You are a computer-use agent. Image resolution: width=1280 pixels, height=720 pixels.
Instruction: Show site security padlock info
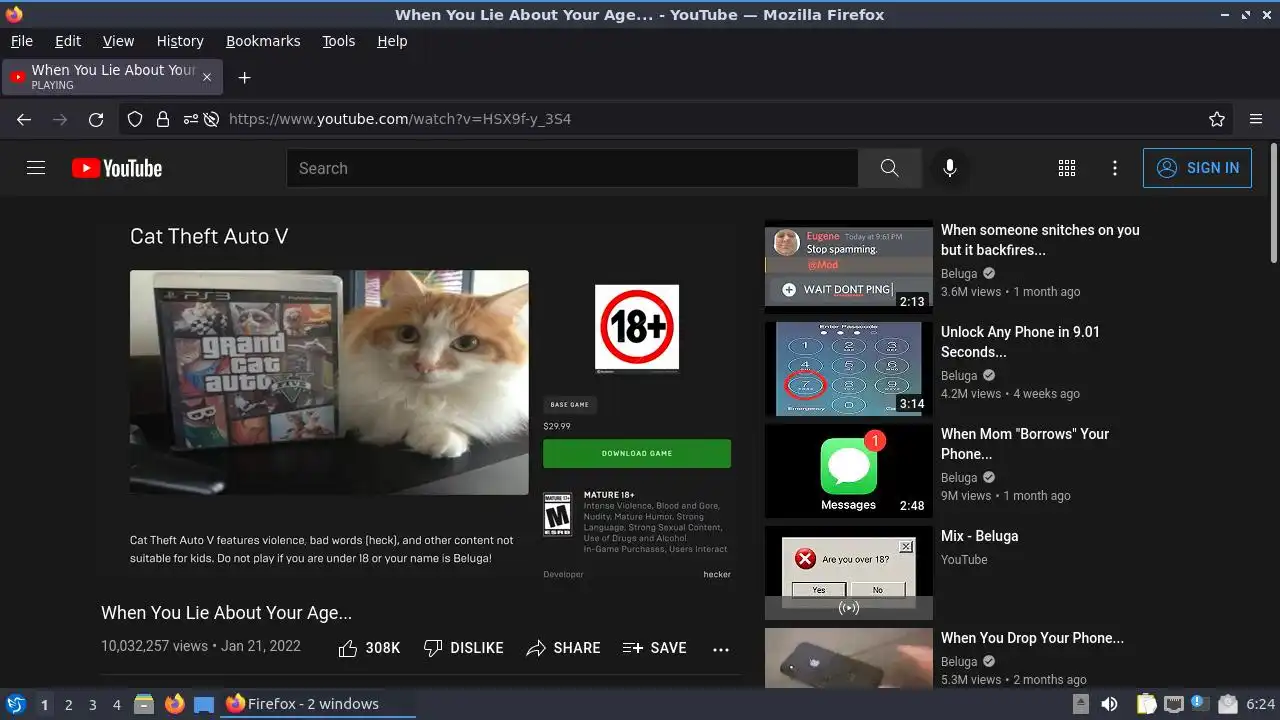click(162, 119)
